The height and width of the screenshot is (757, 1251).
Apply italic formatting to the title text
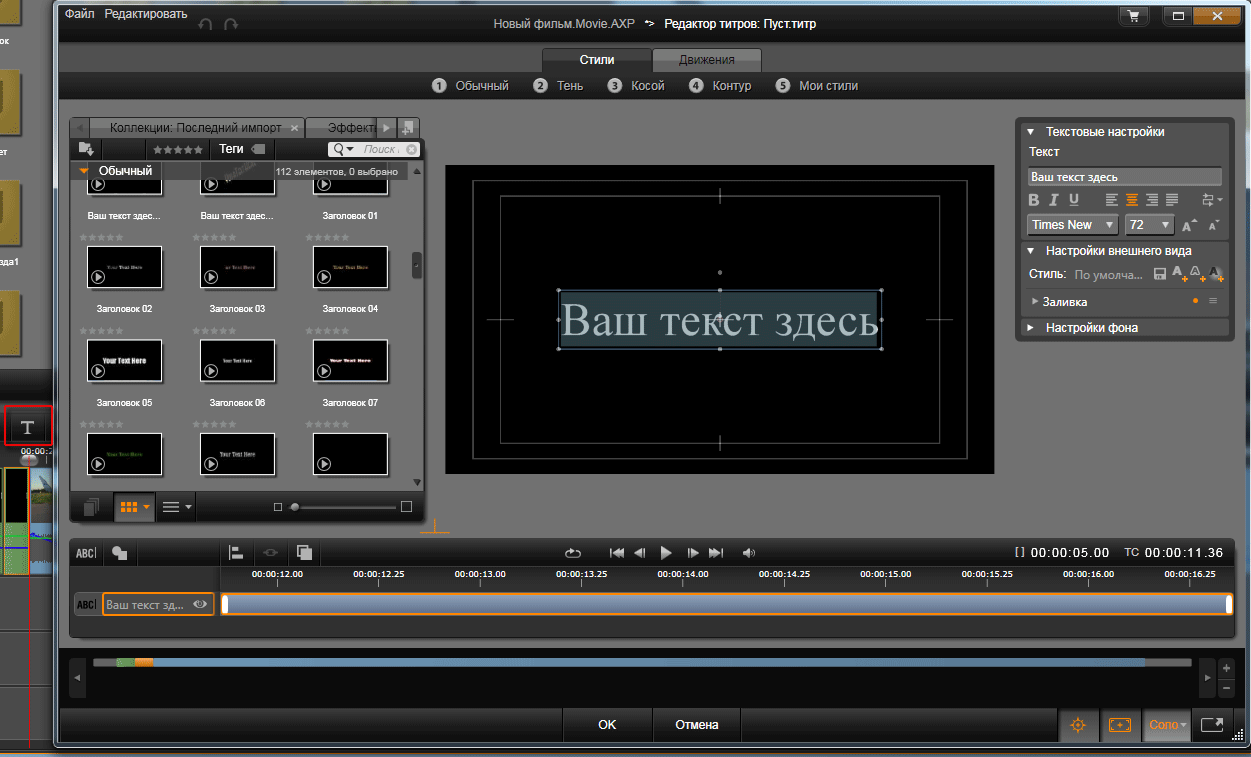(x=1054, y=200)
